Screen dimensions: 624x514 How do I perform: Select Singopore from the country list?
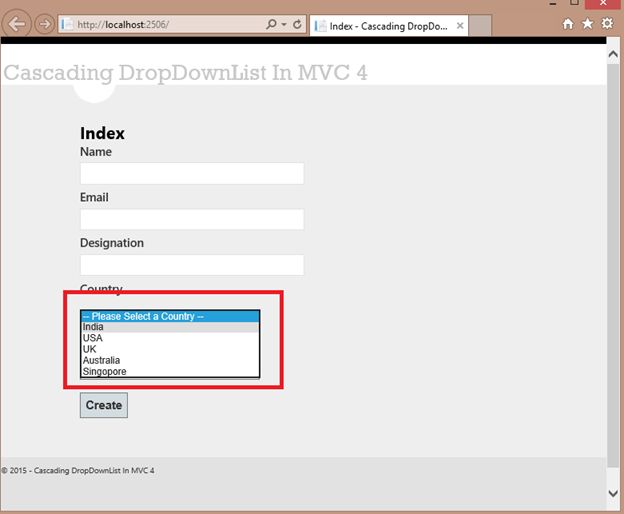170,371
